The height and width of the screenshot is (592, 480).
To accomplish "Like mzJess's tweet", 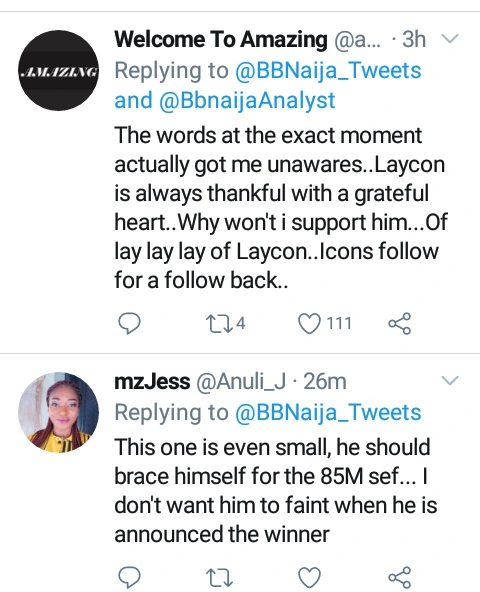I will pyautogui.click(x=309, y=578).
